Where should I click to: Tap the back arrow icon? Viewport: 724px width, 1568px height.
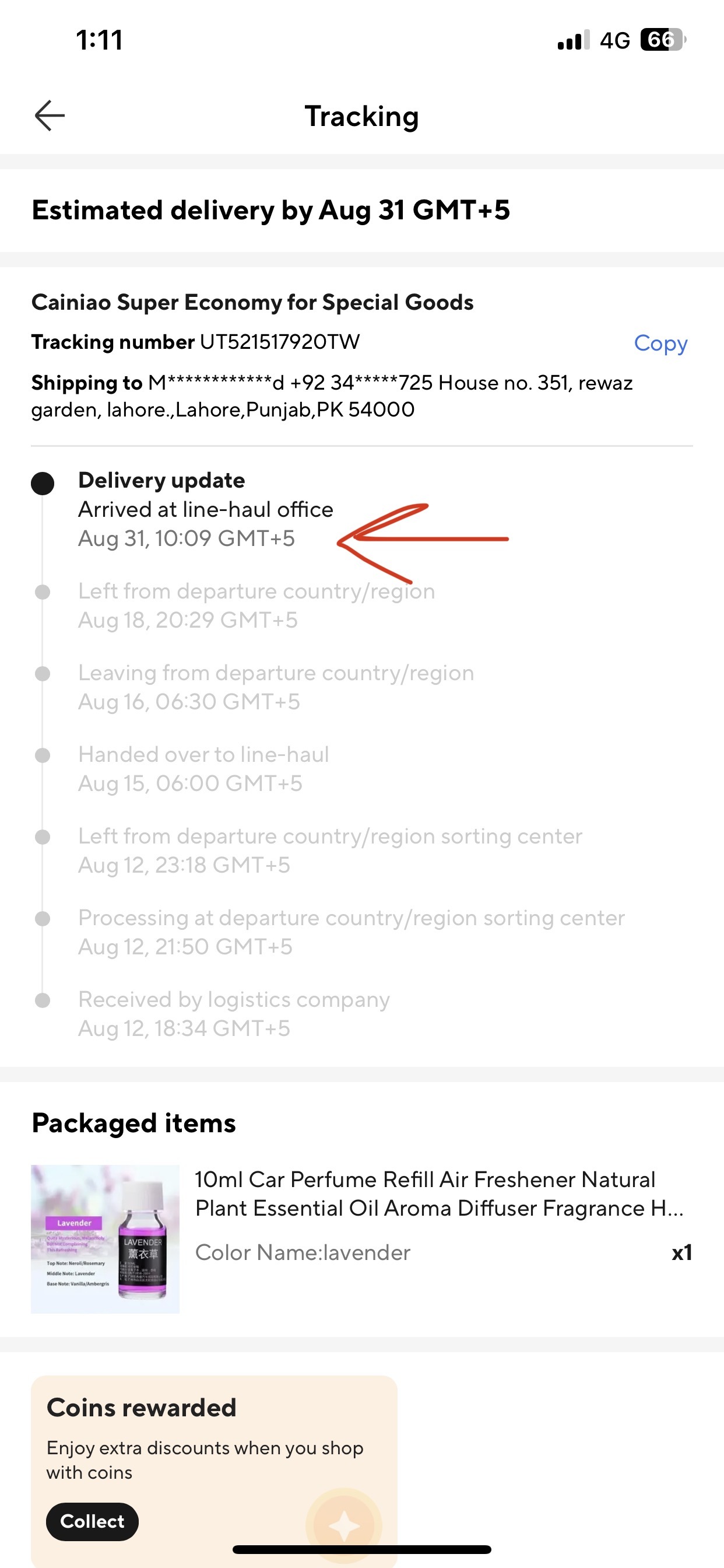[50, 116]
